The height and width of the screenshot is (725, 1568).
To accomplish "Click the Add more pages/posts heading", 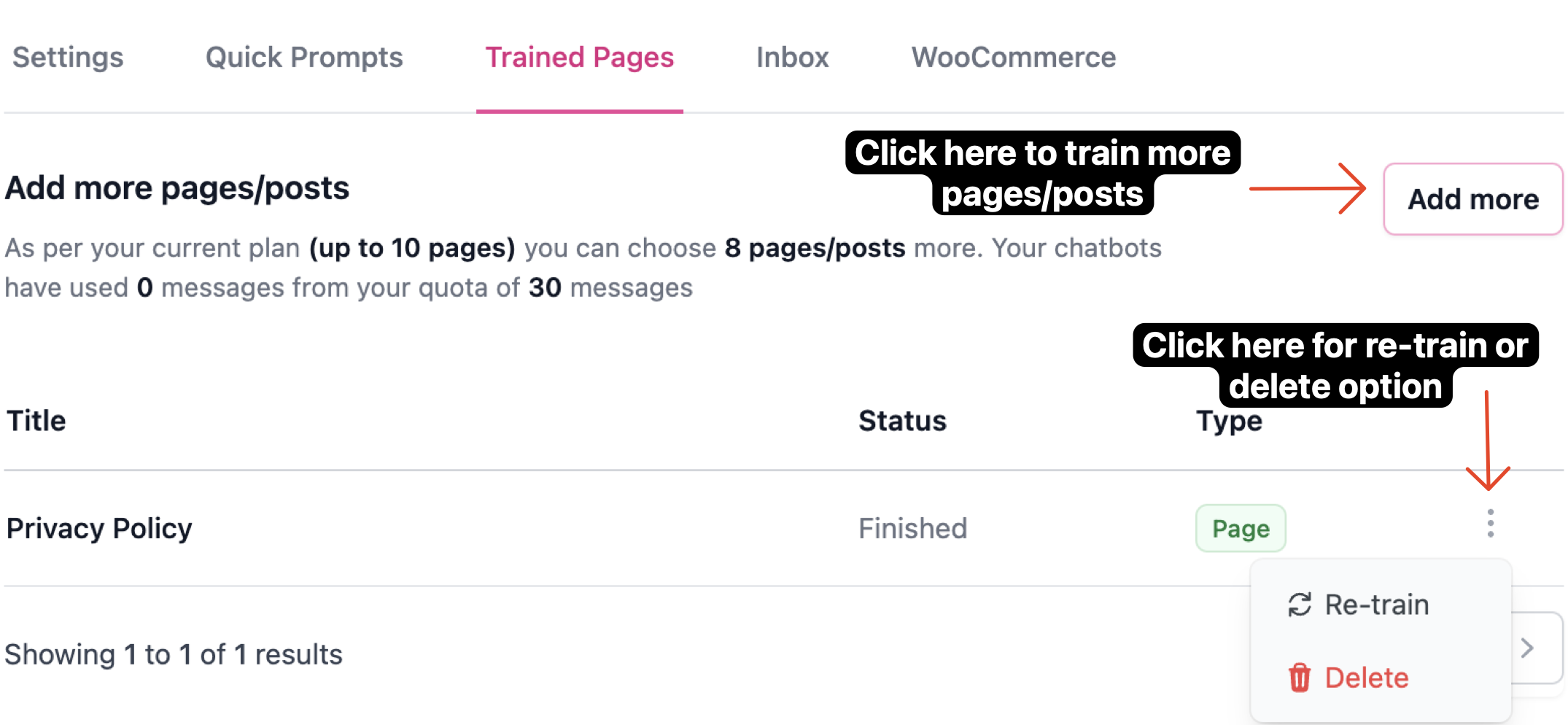I will click(x=177, y=187).
